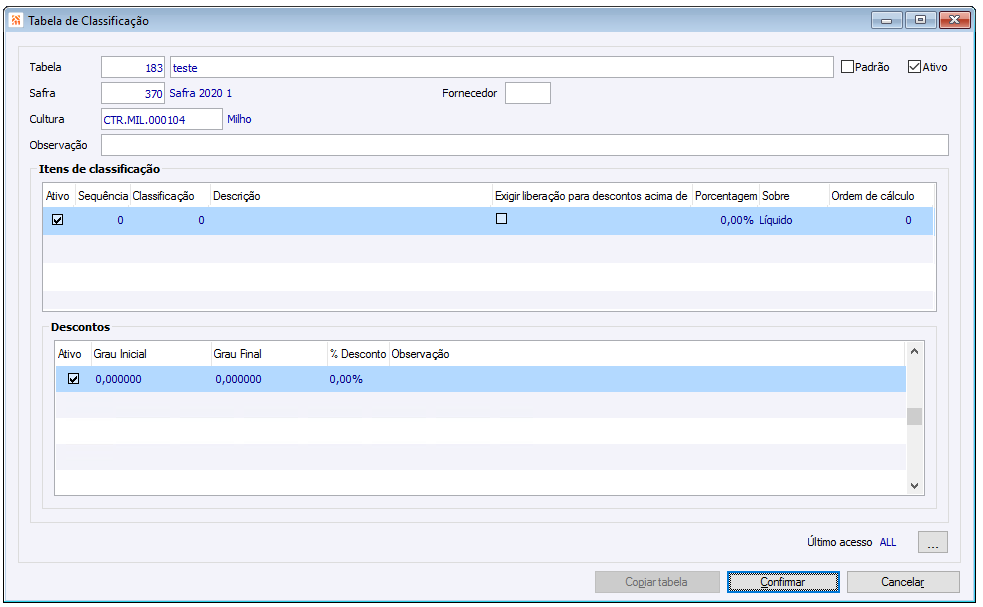Click the Descontos scrollbar thumb

pyautogui.click(x=914, y=416)
